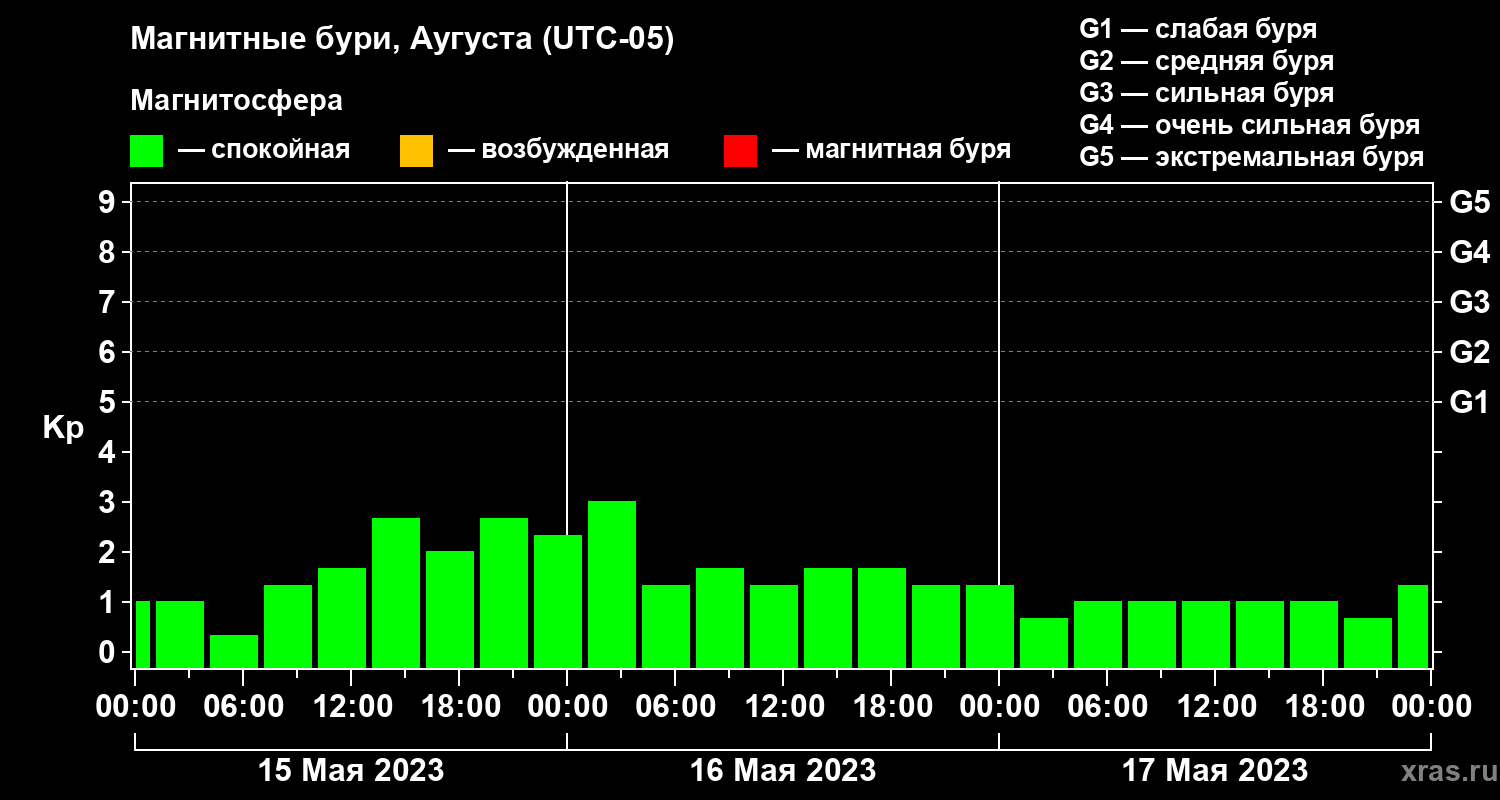This screenshot has height=800, width=1500.
Task: Click the '15 Мая 2023' date label
Action: 351,770
